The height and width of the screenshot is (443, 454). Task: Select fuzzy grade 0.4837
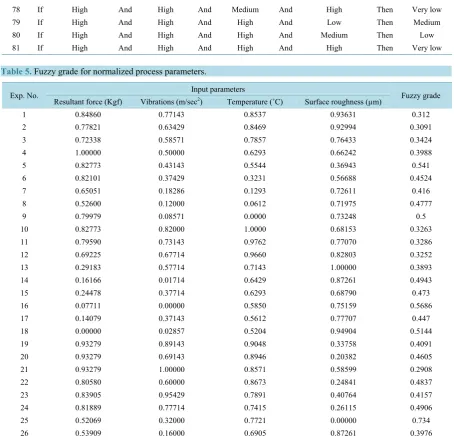(x=421, y=382)
